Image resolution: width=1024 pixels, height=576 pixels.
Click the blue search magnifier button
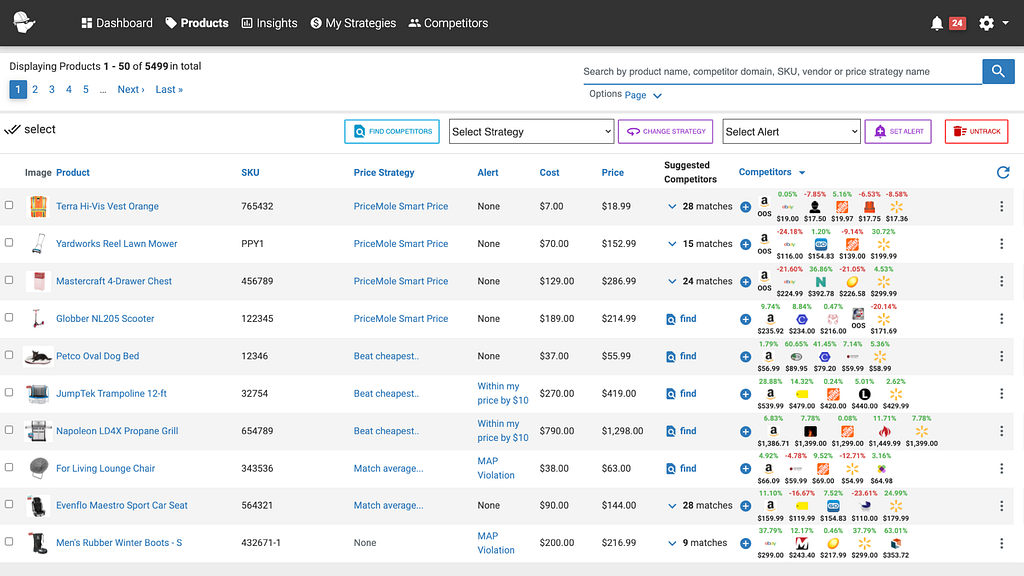(998, 71)
